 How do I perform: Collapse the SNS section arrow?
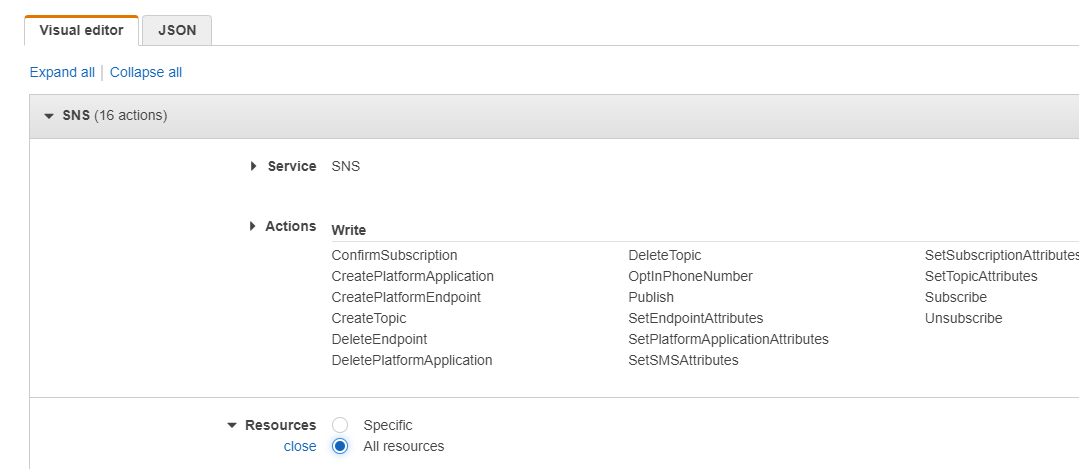(49, 116)
